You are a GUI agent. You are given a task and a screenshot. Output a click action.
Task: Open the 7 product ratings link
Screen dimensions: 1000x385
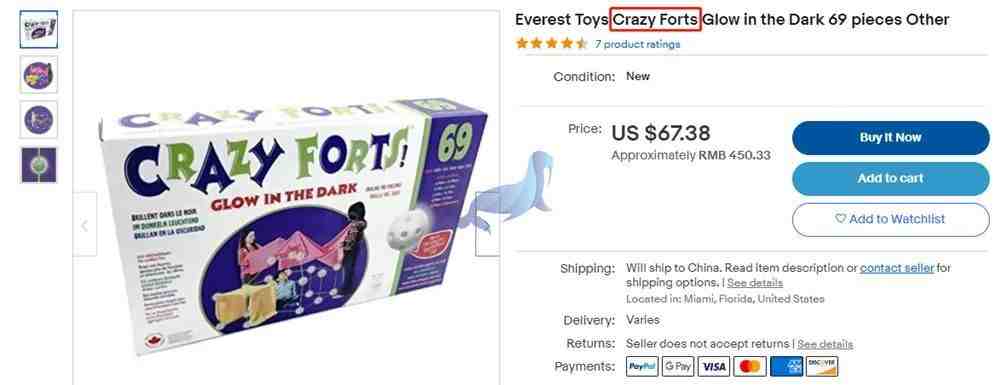(637, 44)
